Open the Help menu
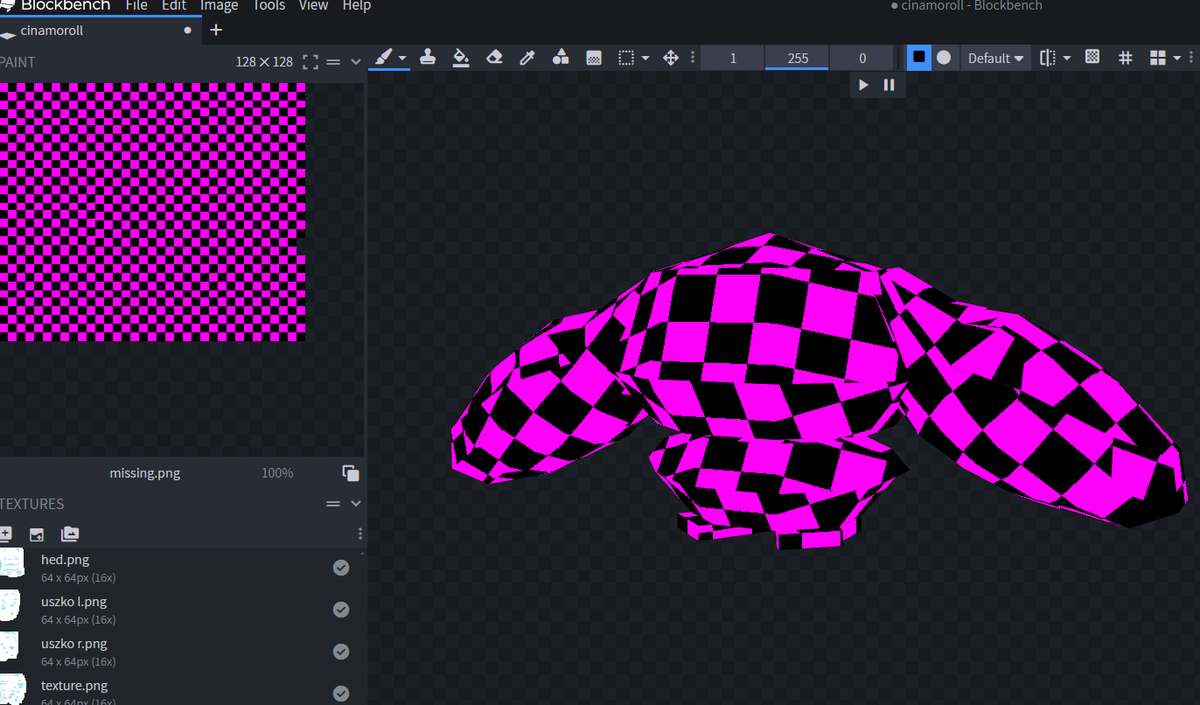This screenshot has height=705, width=1200. point(356,5)
